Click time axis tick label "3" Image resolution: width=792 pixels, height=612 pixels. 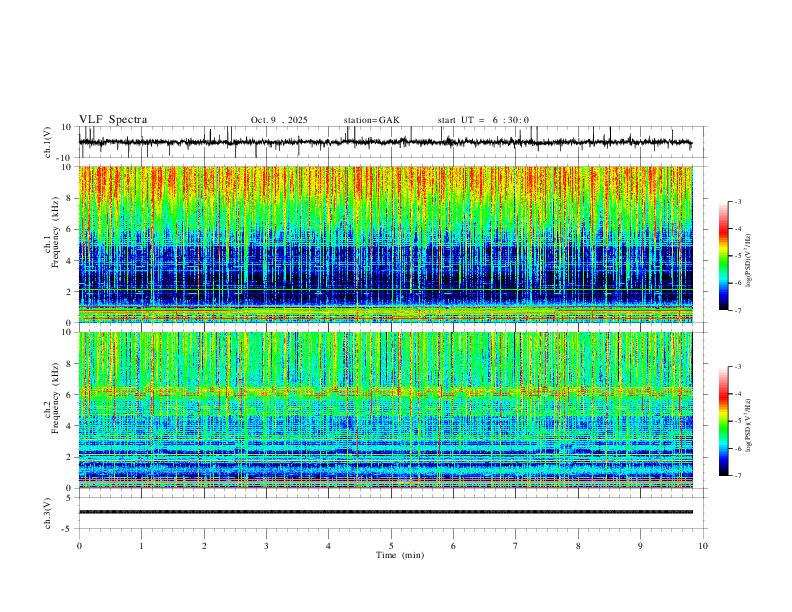click(x=266, y=546)
